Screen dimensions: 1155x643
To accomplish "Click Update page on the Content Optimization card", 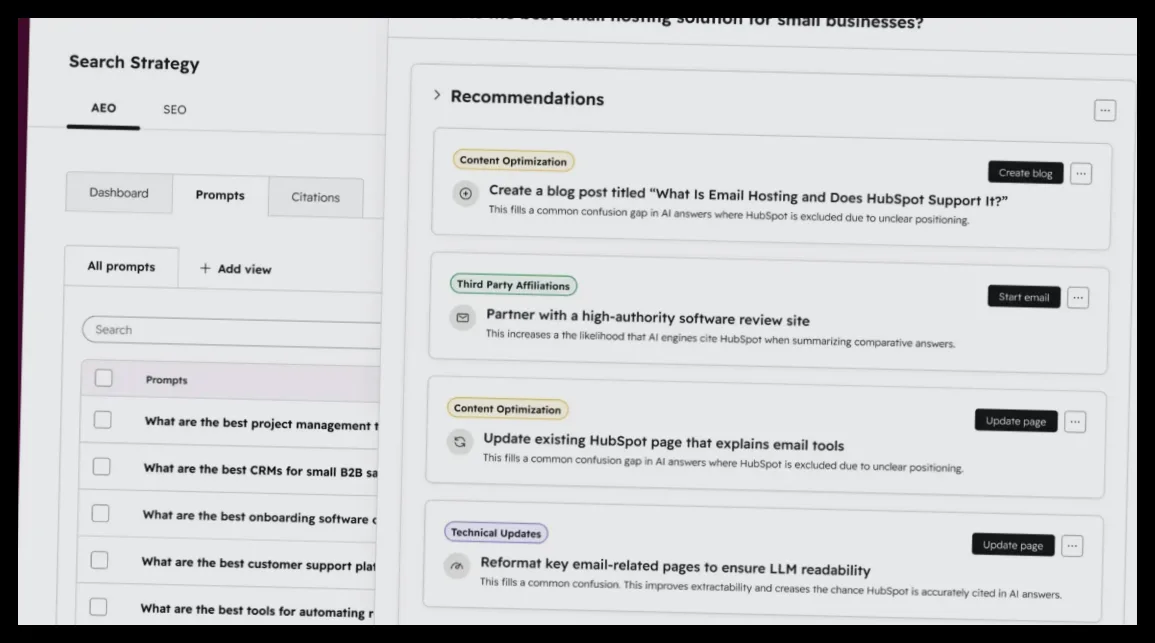I will [1016, 421].
